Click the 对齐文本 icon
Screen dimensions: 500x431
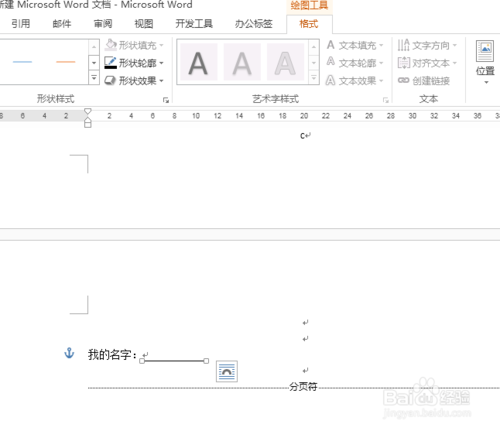click(x=404, y=63)
